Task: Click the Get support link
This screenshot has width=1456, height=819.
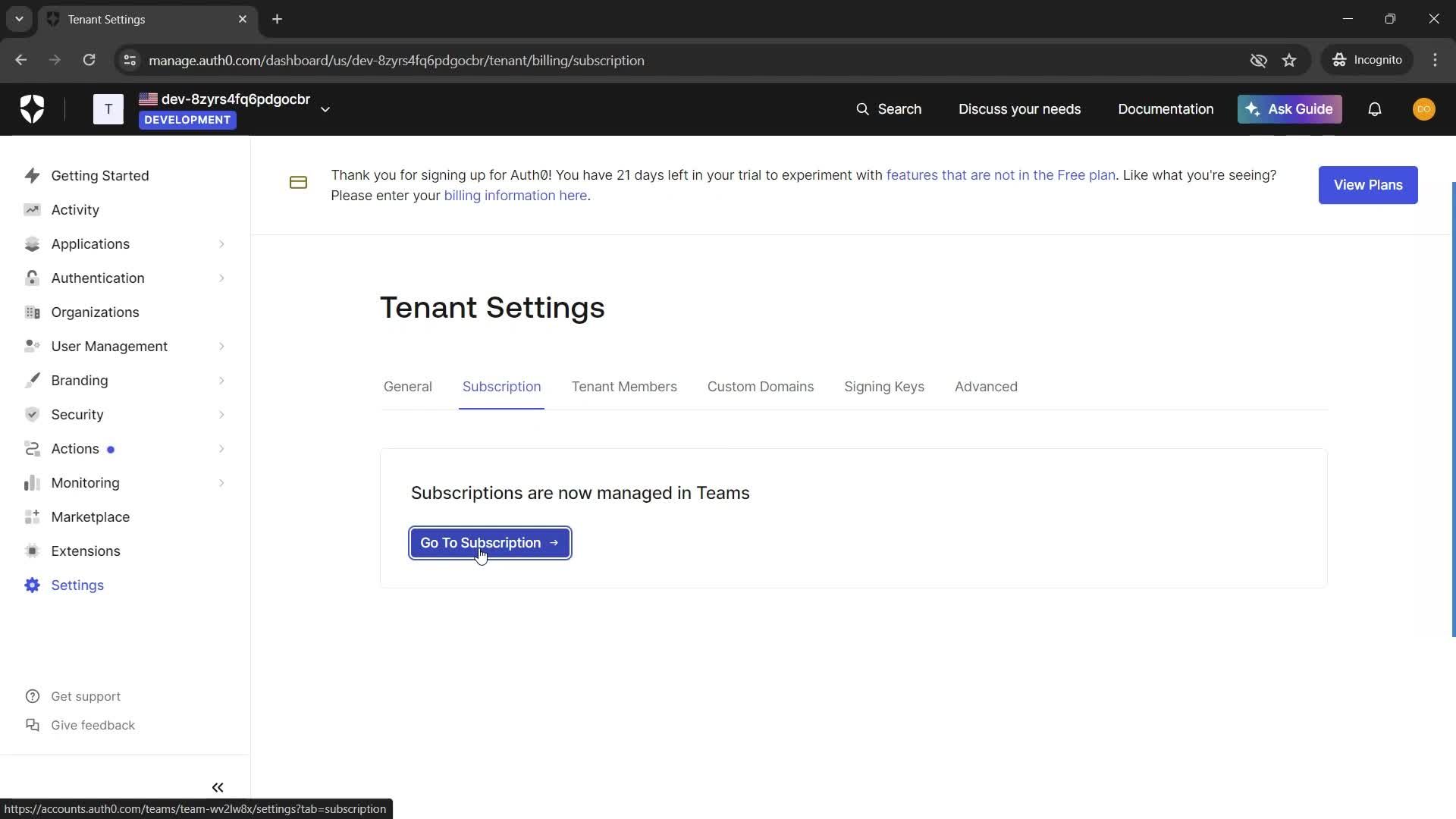Action: [x=86, y=696]
